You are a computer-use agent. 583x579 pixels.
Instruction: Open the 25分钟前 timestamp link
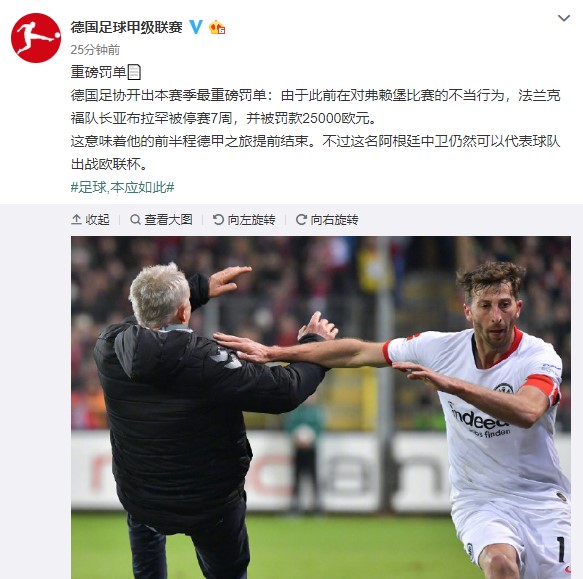(x=95, y=49)
